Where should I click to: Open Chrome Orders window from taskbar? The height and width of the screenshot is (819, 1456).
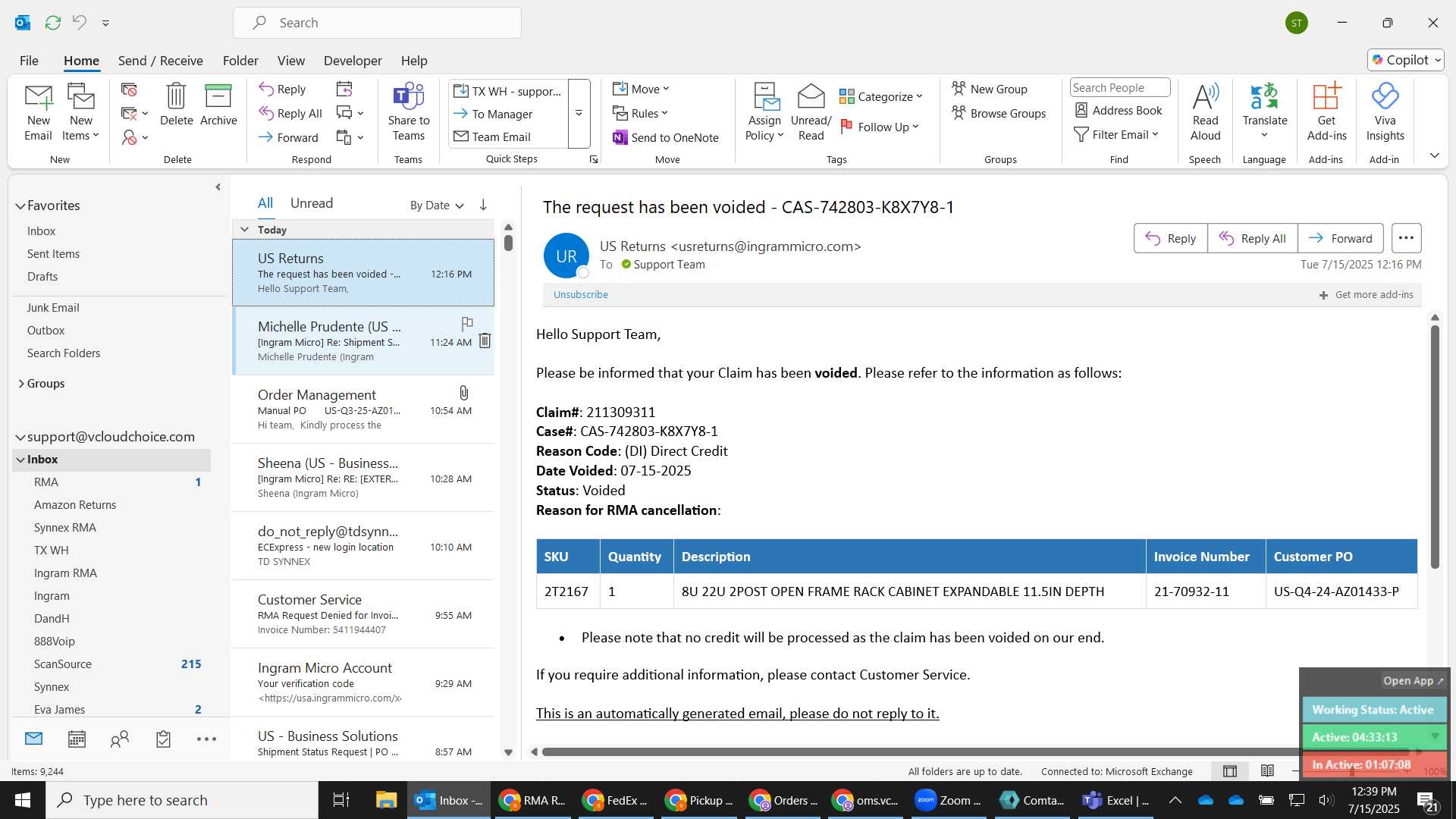pos(784,800)
